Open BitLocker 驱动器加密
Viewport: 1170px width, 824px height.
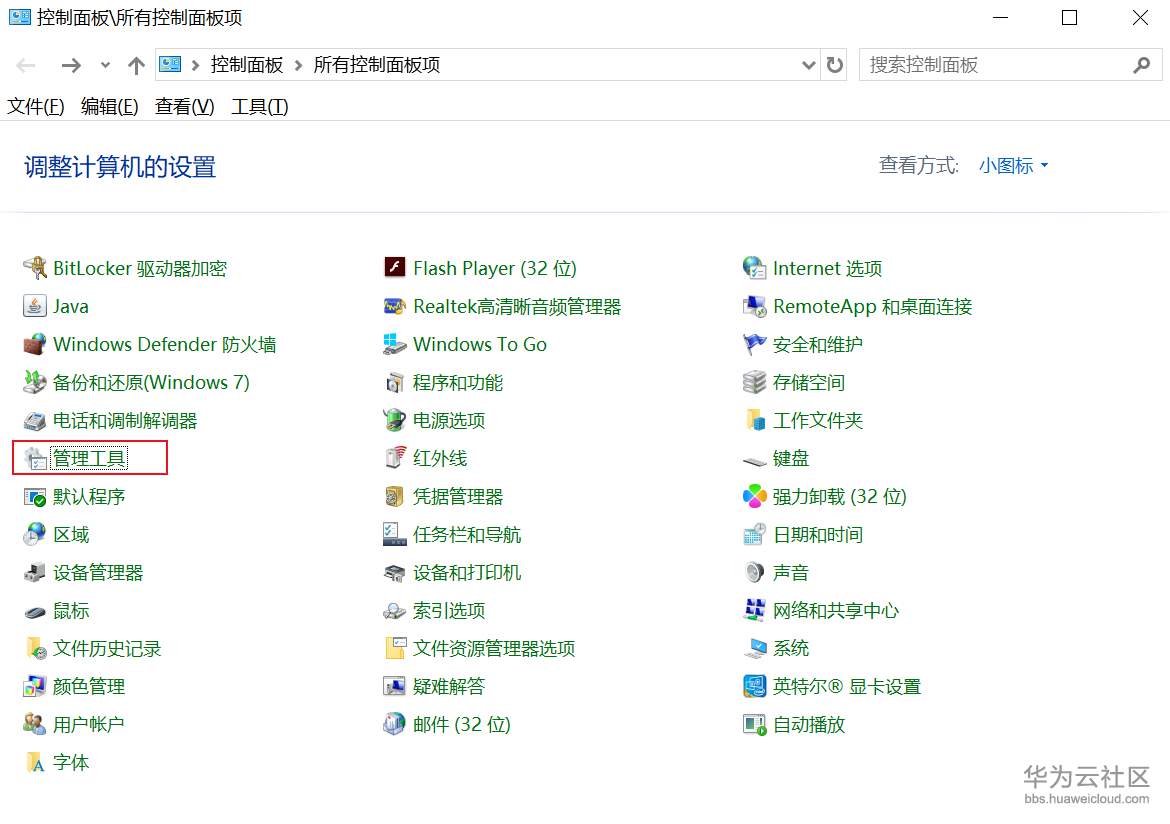(140, 268)
